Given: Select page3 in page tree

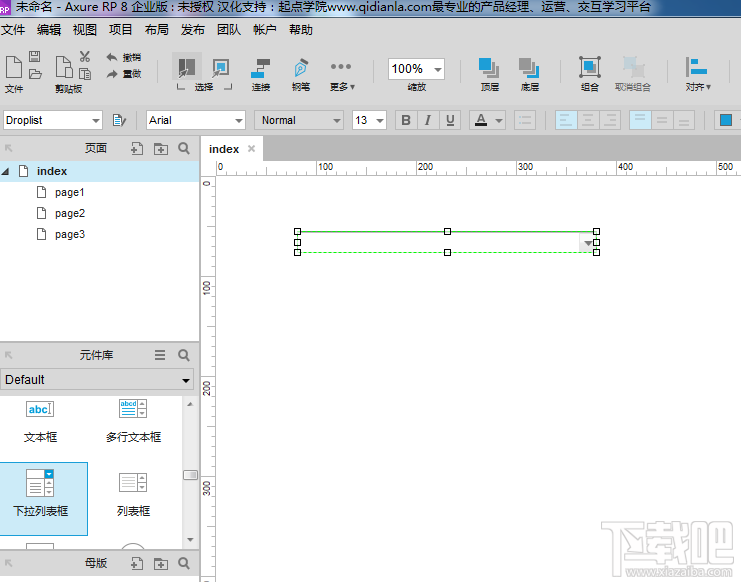Looking at the screenshot, I should [x=69, y=234].
